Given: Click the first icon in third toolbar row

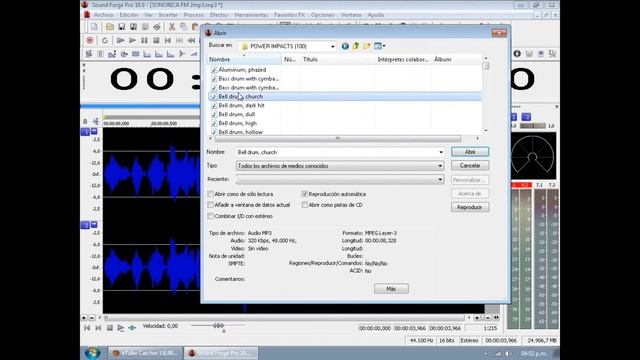Looking at the screenshot, I should pyautogui.click(x=89, y=54).
